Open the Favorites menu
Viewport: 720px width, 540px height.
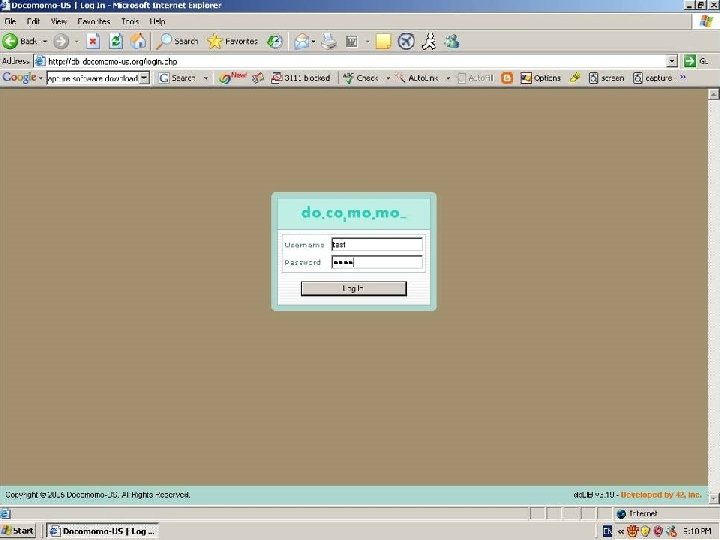[x=94, y=21]
